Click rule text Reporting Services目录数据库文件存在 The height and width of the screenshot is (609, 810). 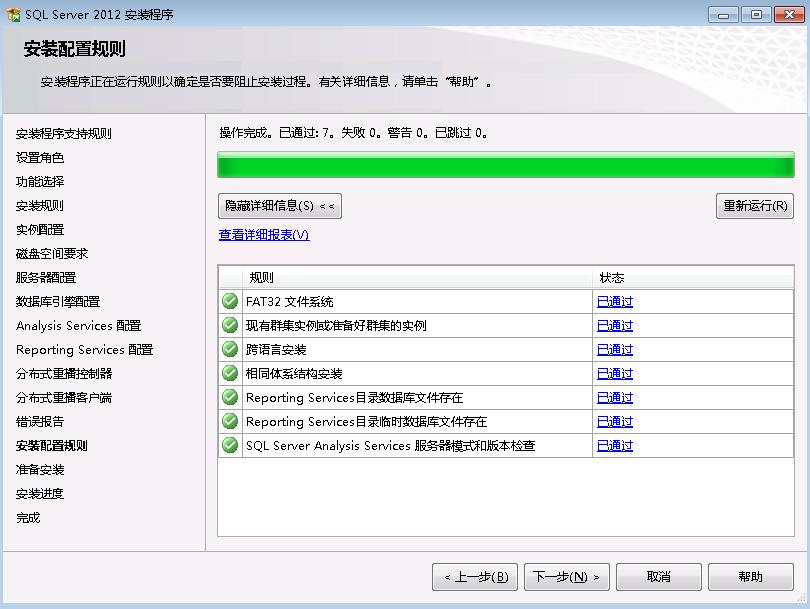(x=354, y=398)
